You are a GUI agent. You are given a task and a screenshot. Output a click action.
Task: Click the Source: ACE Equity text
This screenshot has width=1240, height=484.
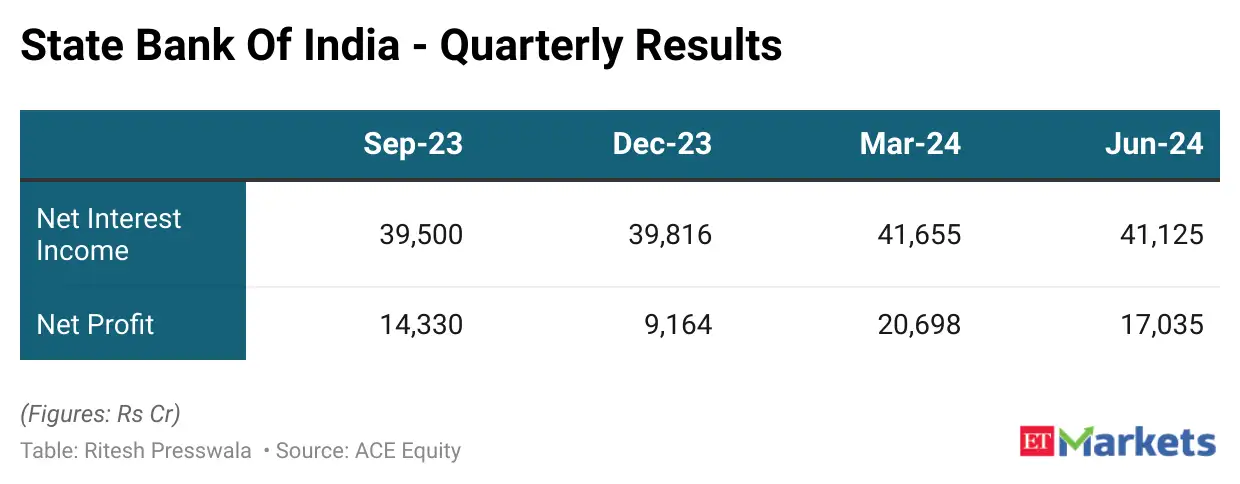pyautogui.click(x=368, y=450)
